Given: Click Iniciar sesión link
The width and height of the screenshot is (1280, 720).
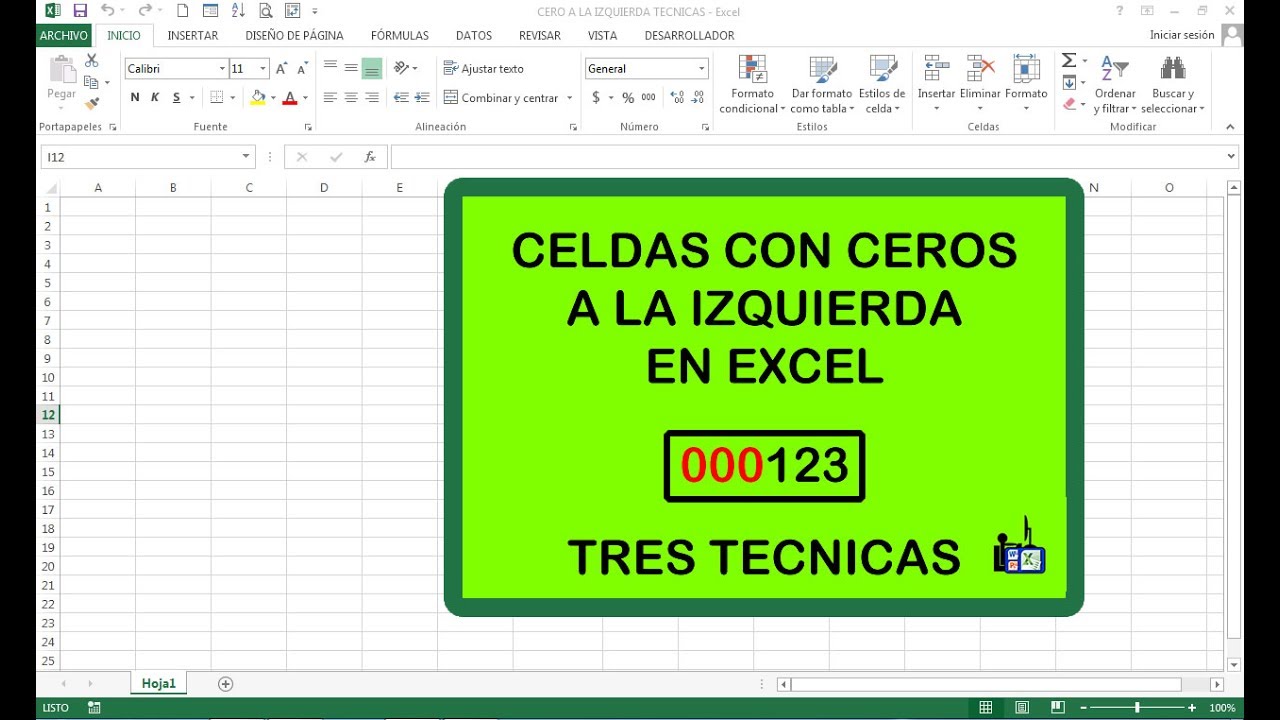Looking at the screenshot, I should (1182, 35).
